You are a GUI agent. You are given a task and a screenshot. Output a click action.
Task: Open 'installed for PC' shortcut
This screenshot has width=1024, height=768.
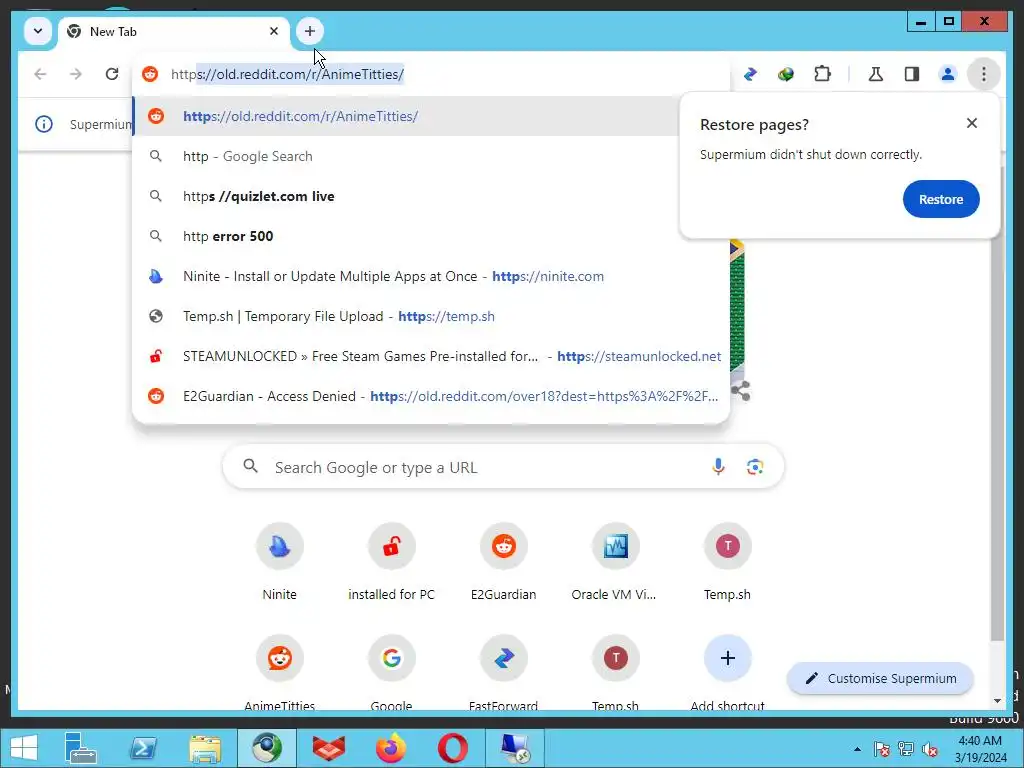pos(391,563)
